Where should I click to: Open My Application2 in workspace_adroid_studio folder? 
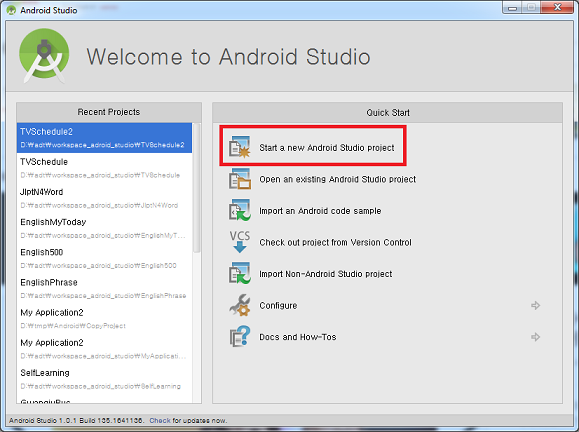coord(105,349)
